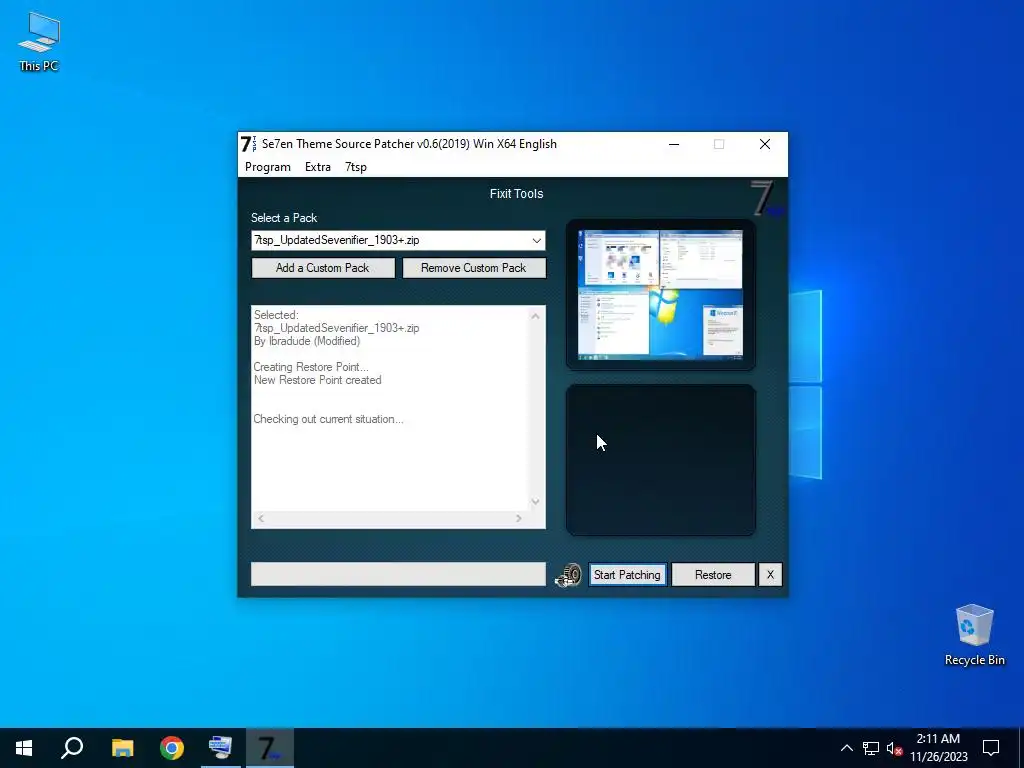
Task: Click the gears icon beside Start Patching
Action: point(568,575)
